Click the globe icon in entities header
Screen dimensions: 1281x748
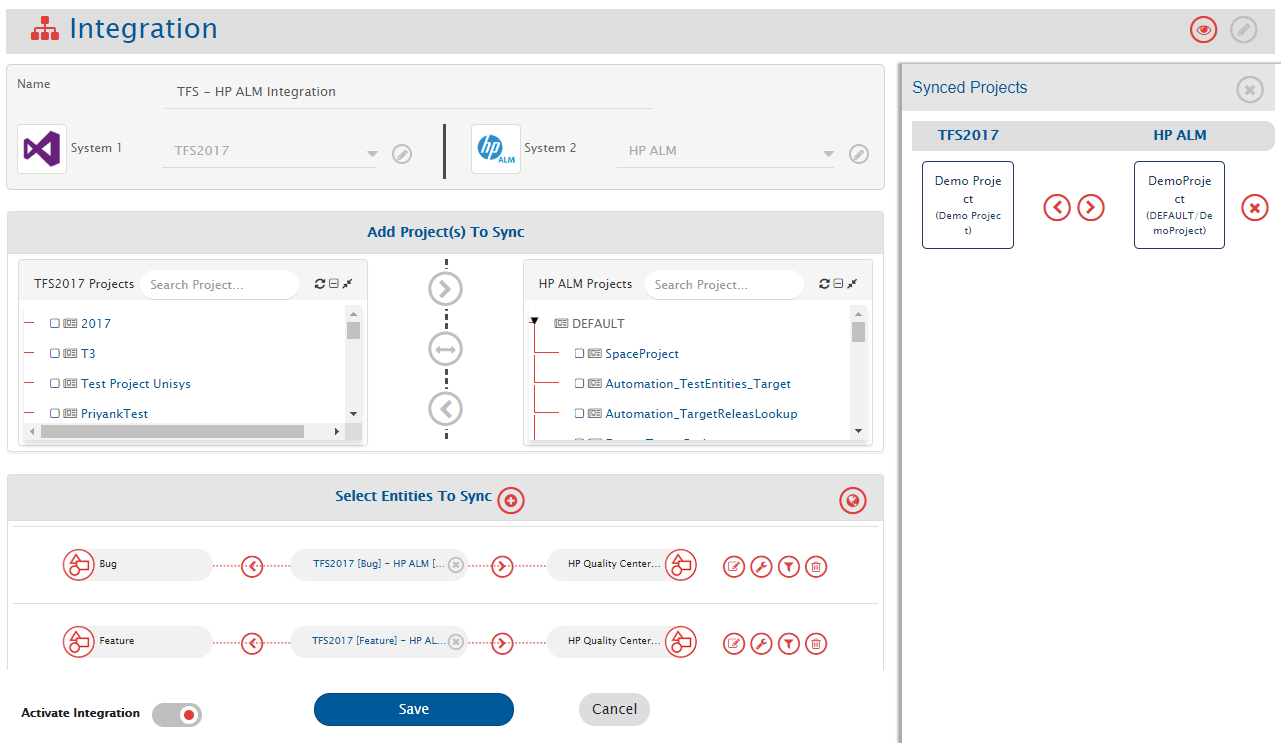coord(852,501)
